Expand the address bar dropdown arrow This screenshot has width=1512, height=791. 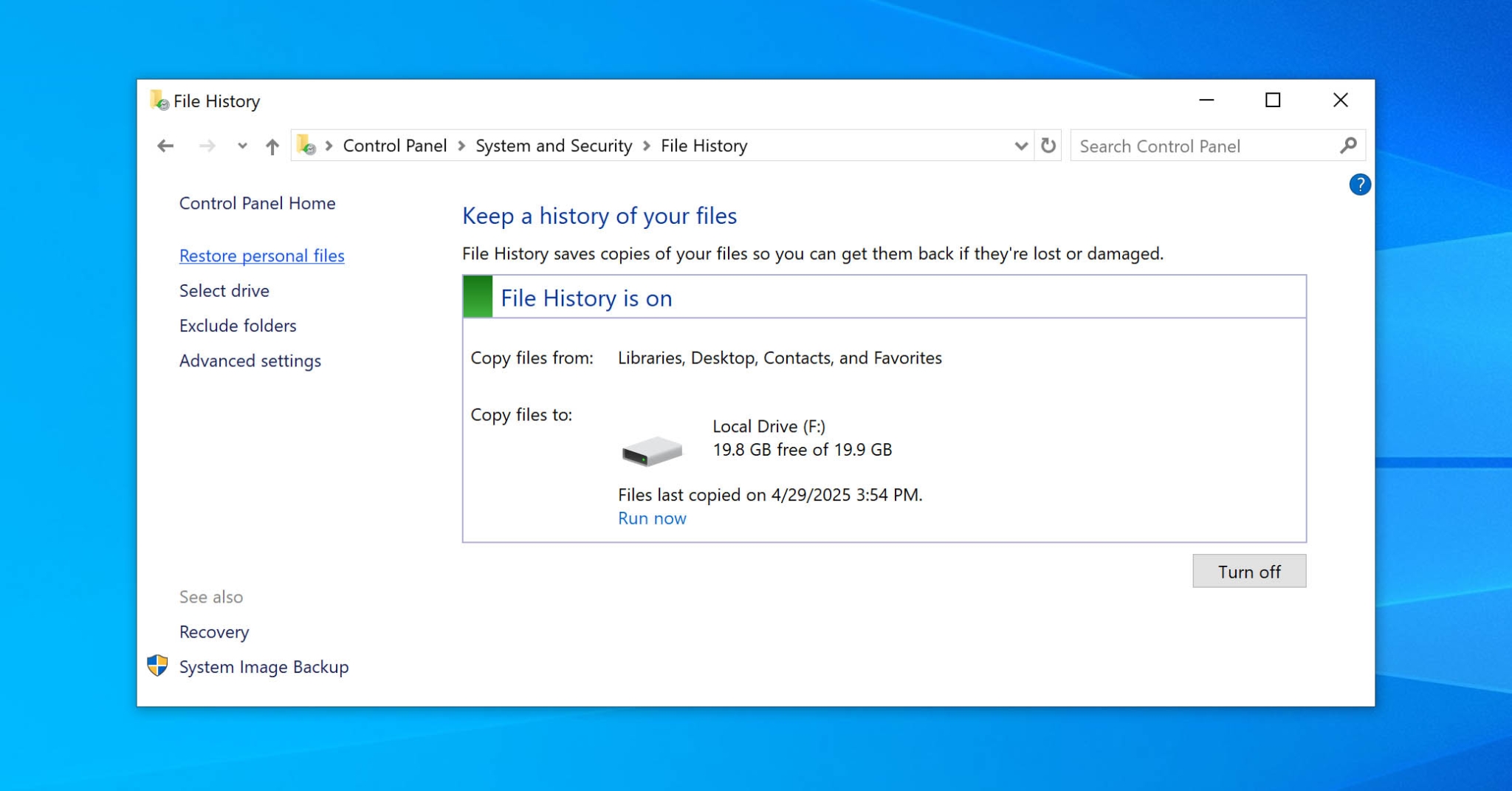tap(1020, 146)
